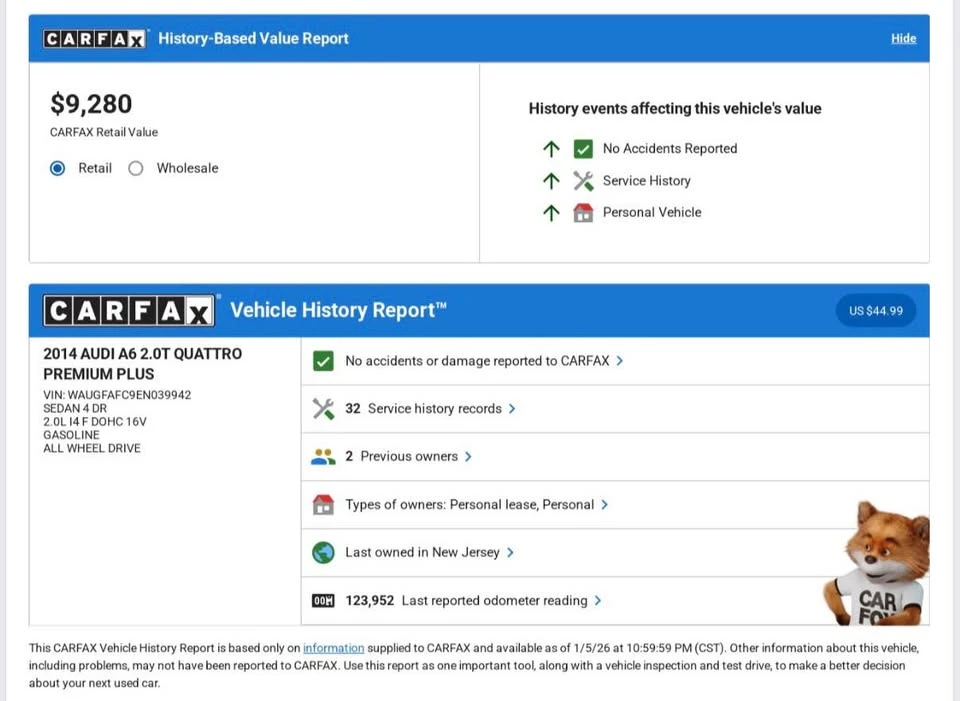
Task: Click the up arrow next to Personal Vehicle
Action: [x=551, y=212]
